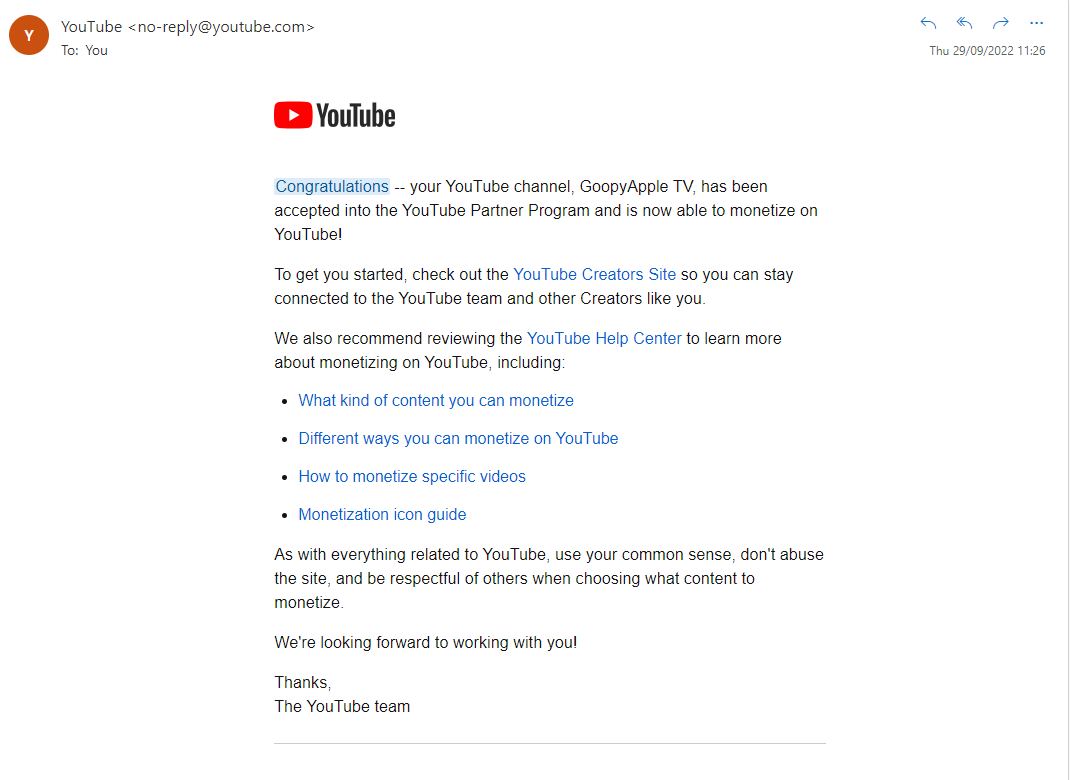The height and width of the screenshot is (780, 1070).
Task: Open 'How to monetize specific videos' link
Action: click(x=412, y=476)
